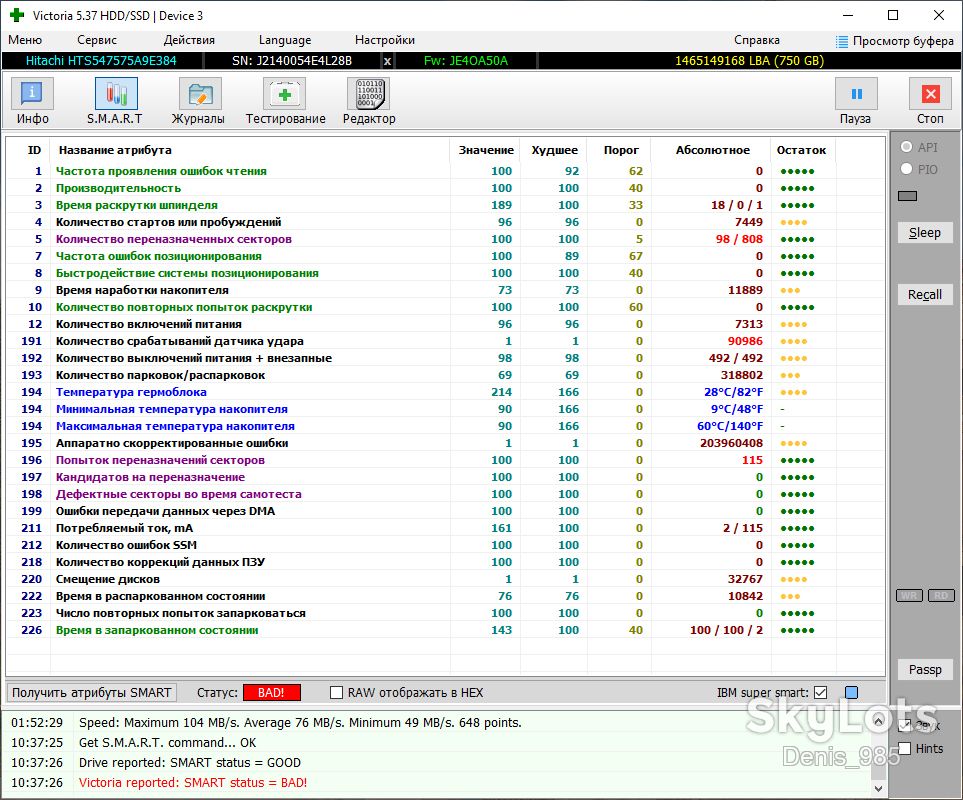Toggle the Hints checkbox

tap(904, 748)
